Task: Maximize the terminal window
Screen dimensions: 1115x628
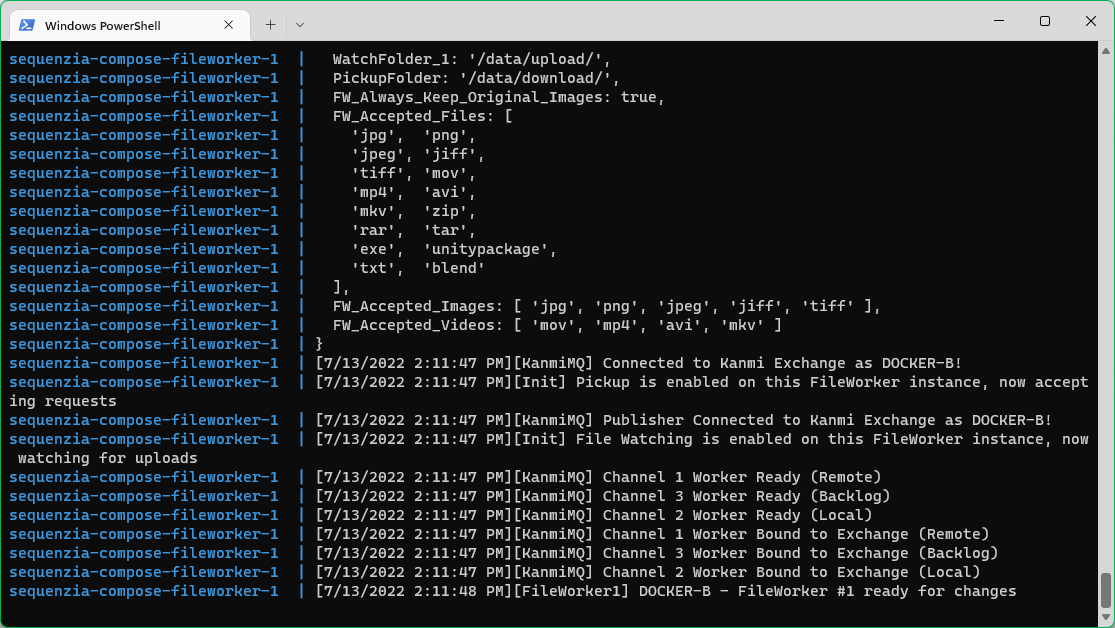Action: (x=1045, y=21)
